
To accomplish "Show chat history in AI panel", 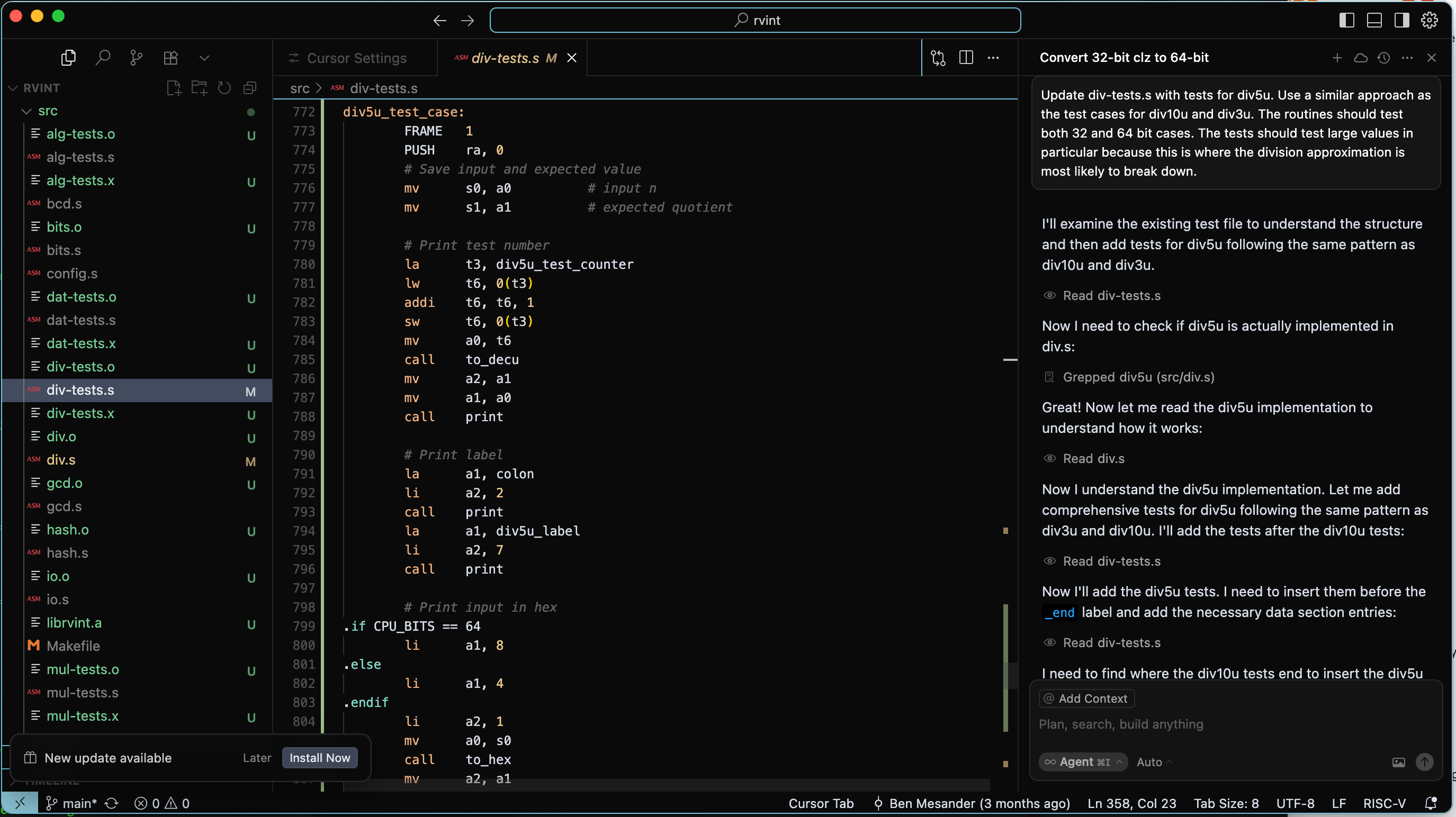I will [1383, 58].
